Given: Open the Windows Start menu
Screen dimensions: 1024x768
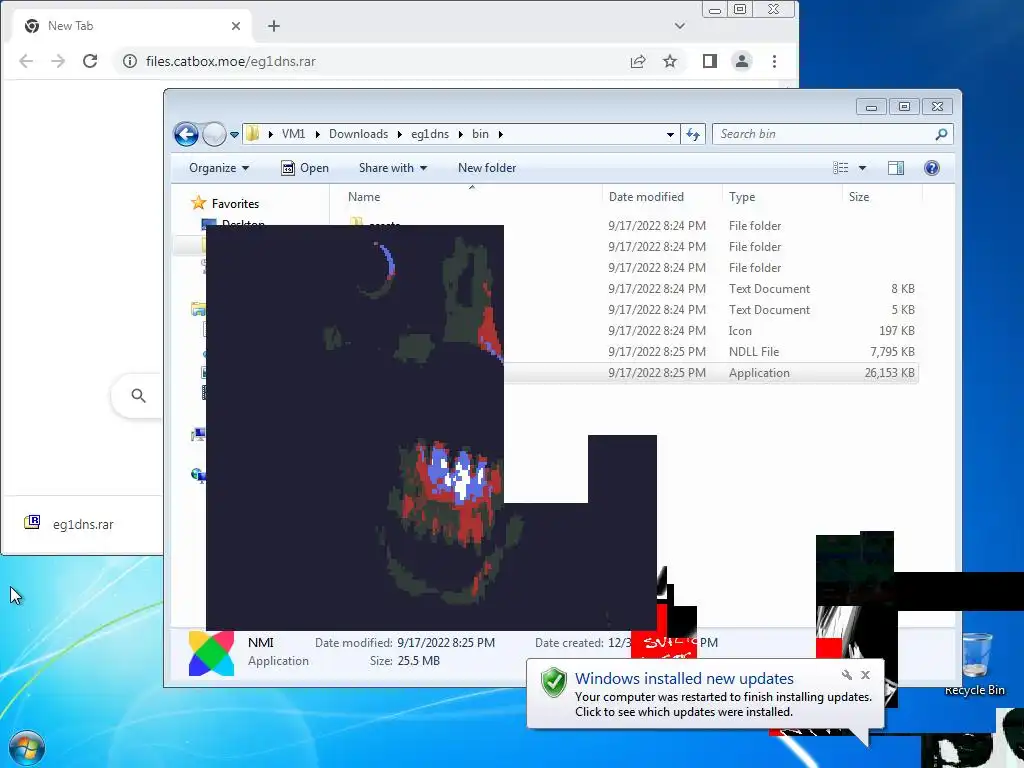Looking at the screenshot, I should point(27,749).
